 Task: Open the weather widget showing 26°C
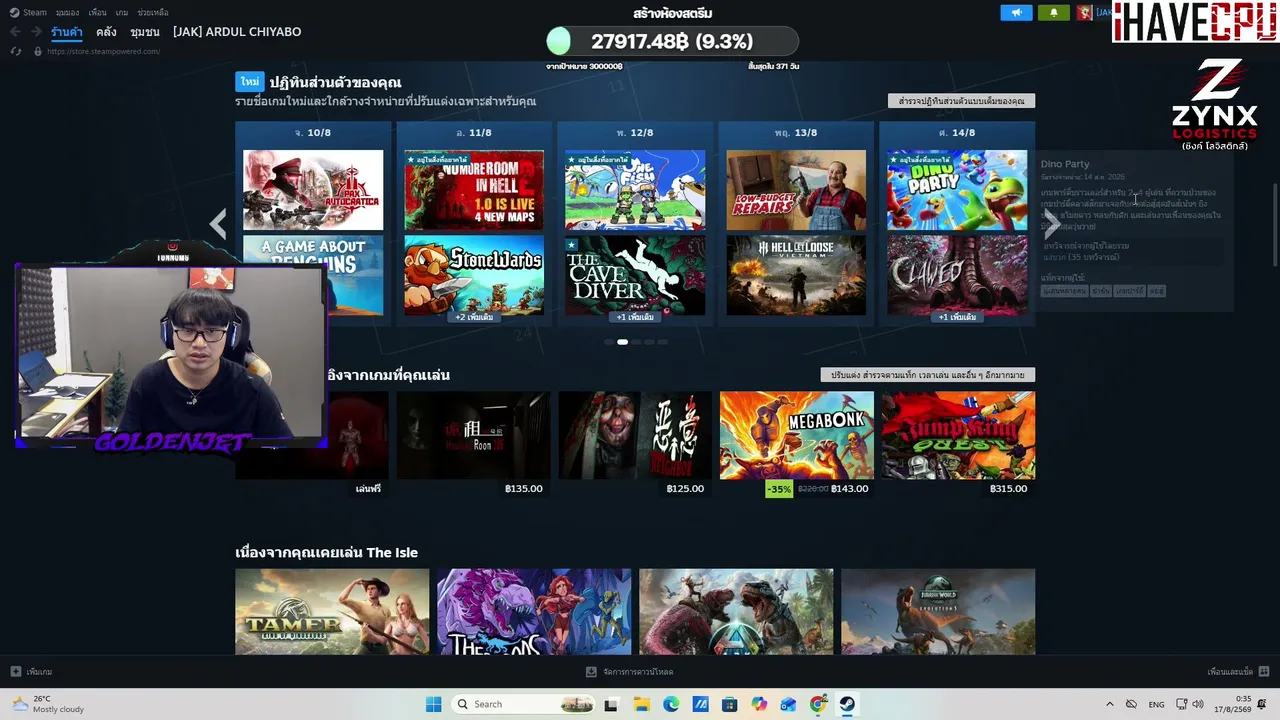pyautogui.click(x=48, y=704)
